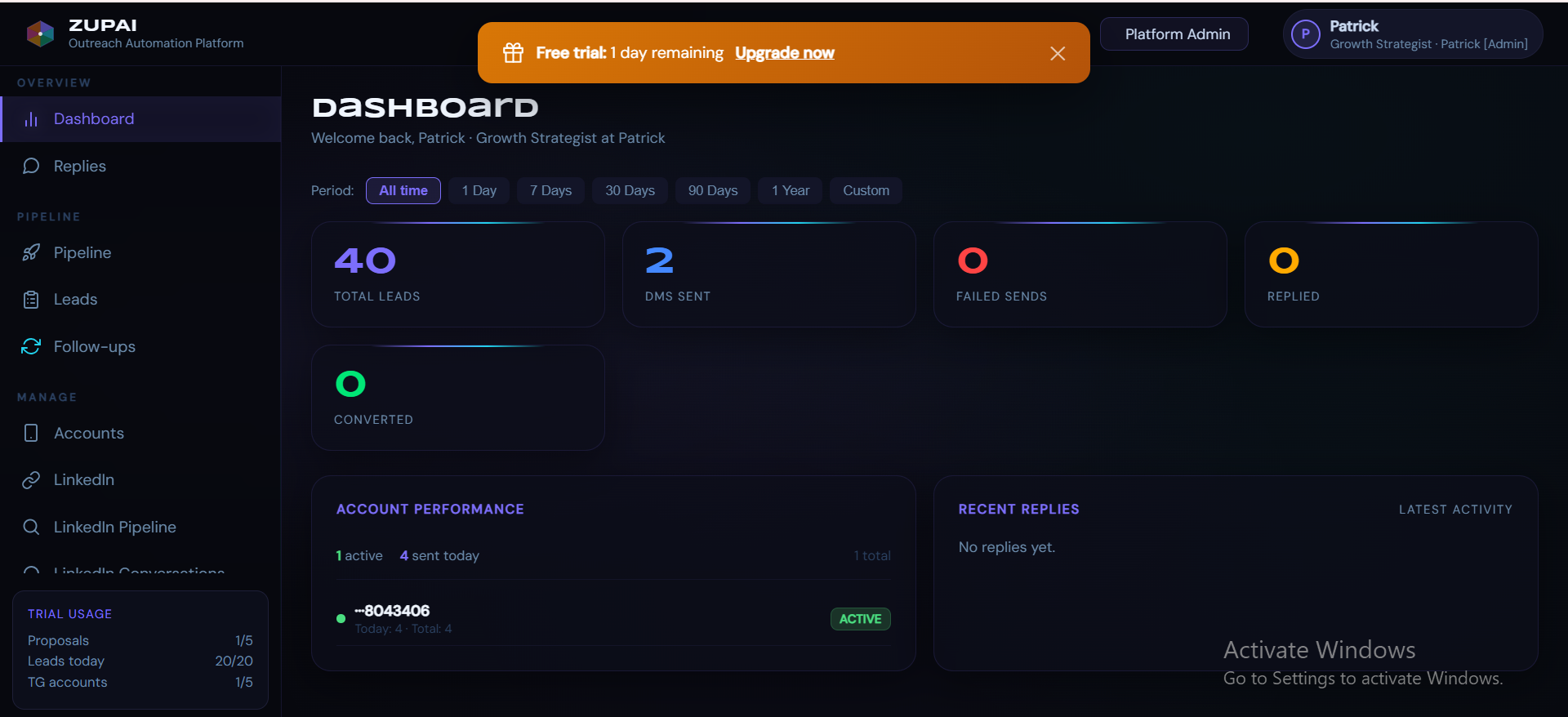Click the DMs Sent stat card
This screenshot has width=1568, height=717.
pos(769,274)
